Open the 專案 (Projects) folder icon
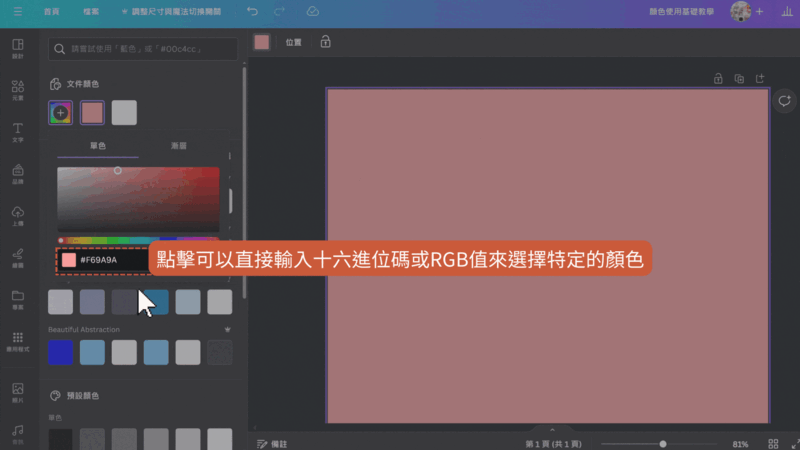The width and height of the screenshot is (800, 450). (x=18, y=300)
